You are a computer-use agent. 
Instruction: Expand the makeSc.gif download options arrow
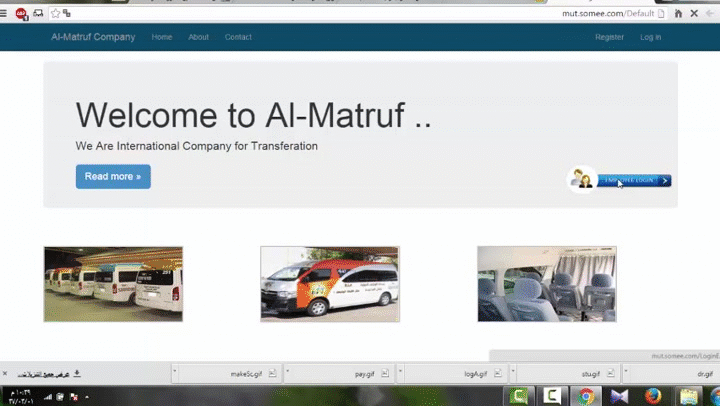175,373
